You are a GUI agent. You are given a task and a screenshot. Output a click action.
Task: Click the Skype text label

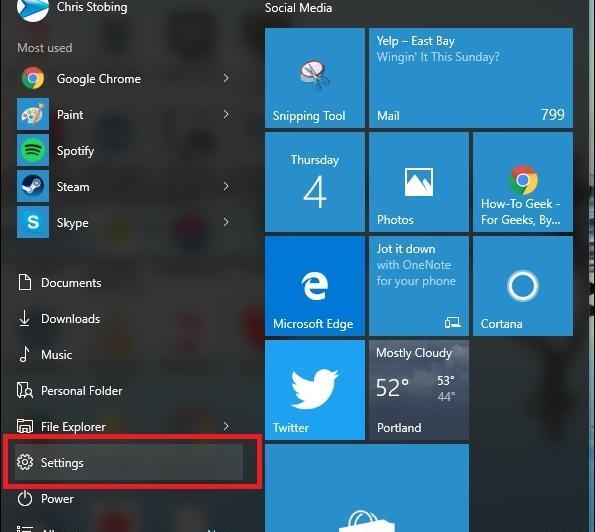tap(72, 223)
